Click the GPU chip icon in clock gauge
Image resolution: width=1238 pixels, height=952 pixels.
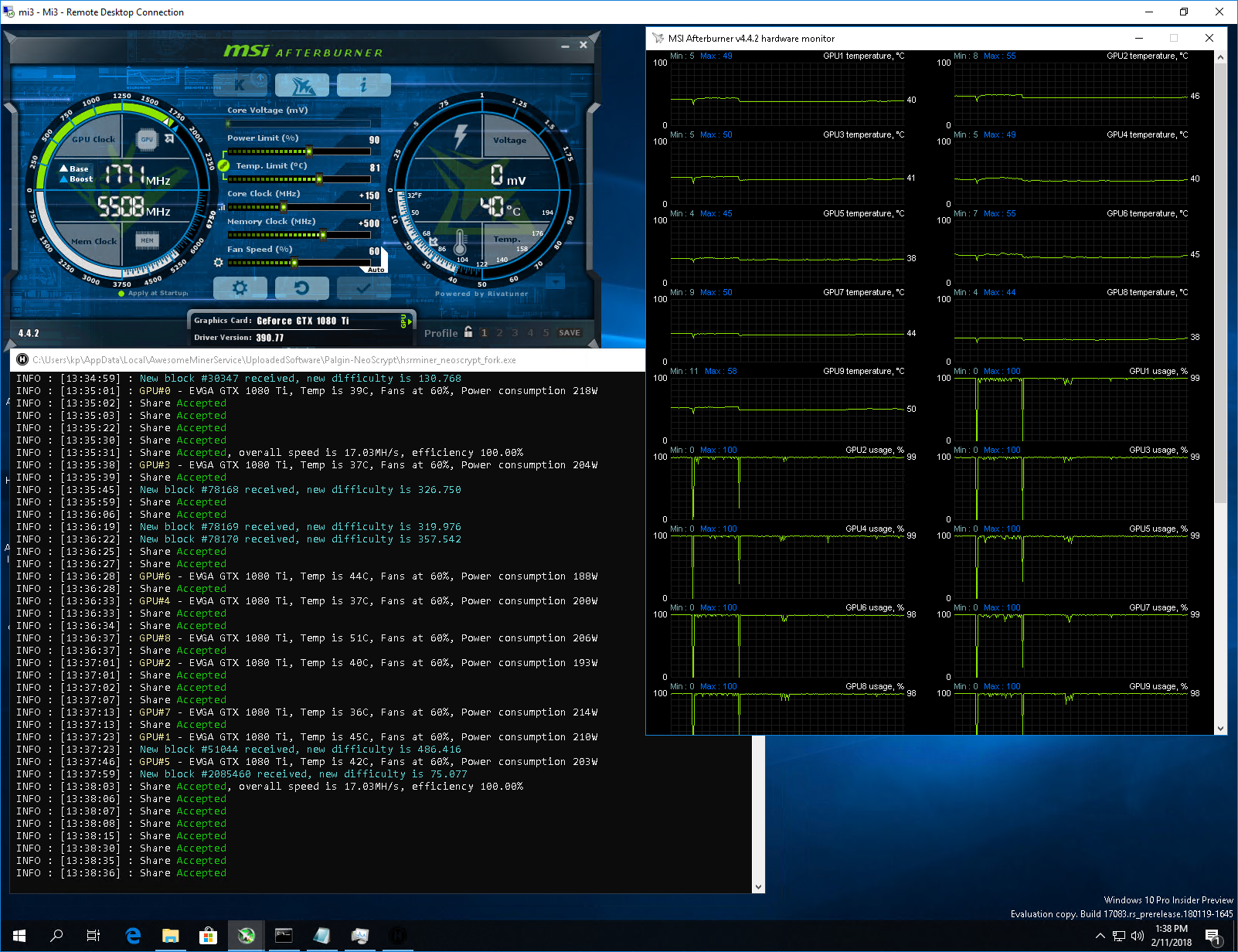147,140
